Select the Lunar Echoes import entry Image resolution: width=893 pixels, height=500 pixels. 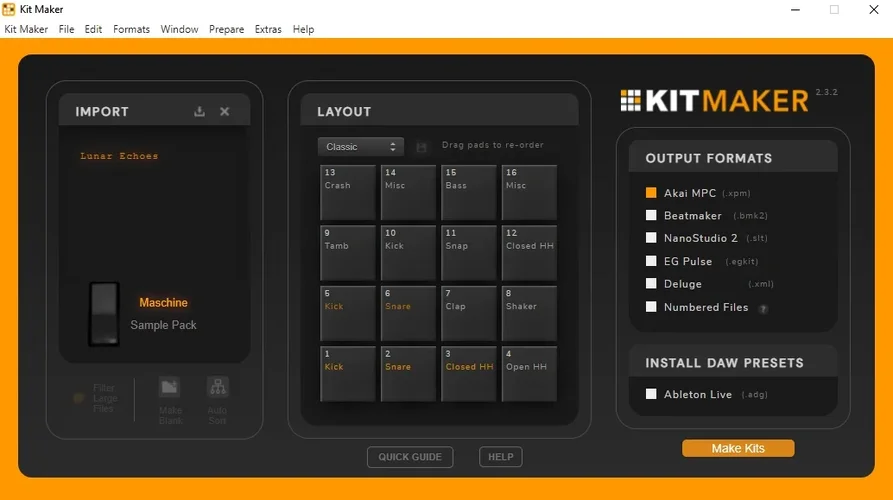[119, 156]
